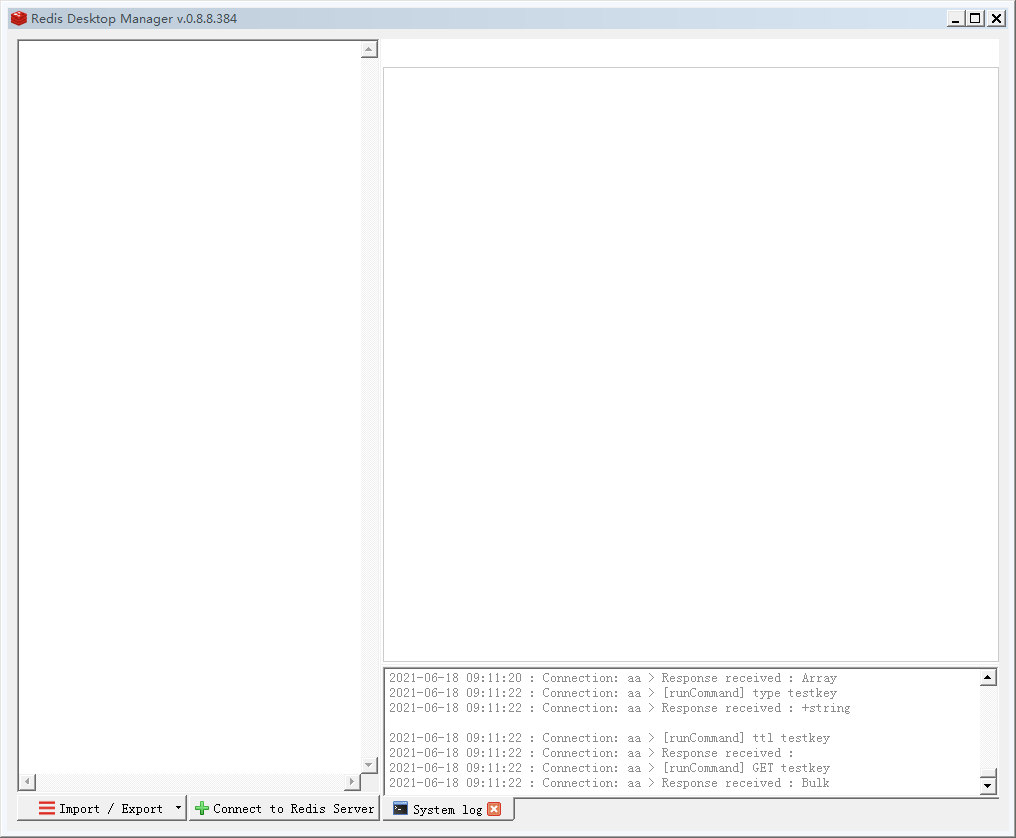
Task: Click the green plus connect icon
Action: pos(202,808)
